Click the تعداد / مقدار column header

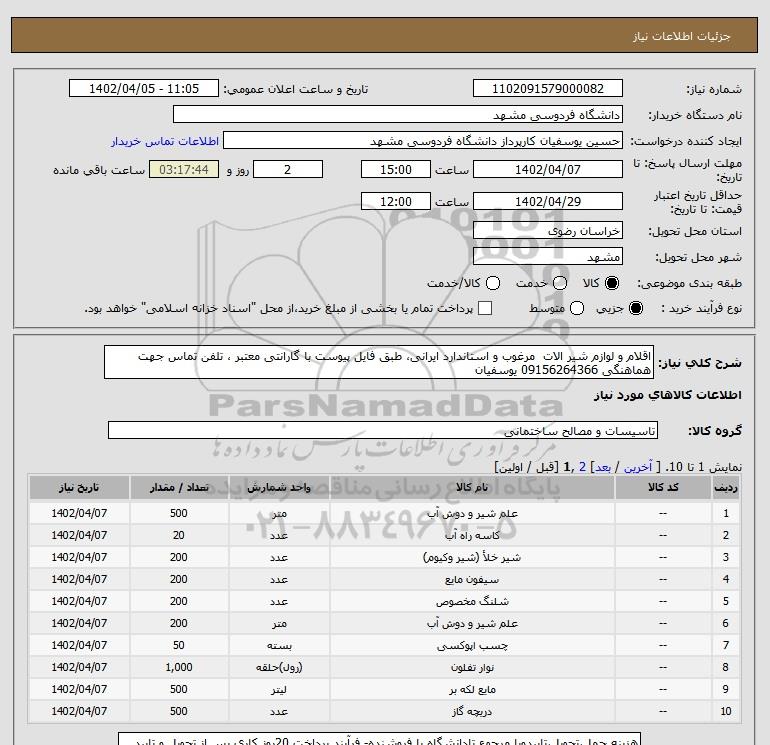pos(179,488)
